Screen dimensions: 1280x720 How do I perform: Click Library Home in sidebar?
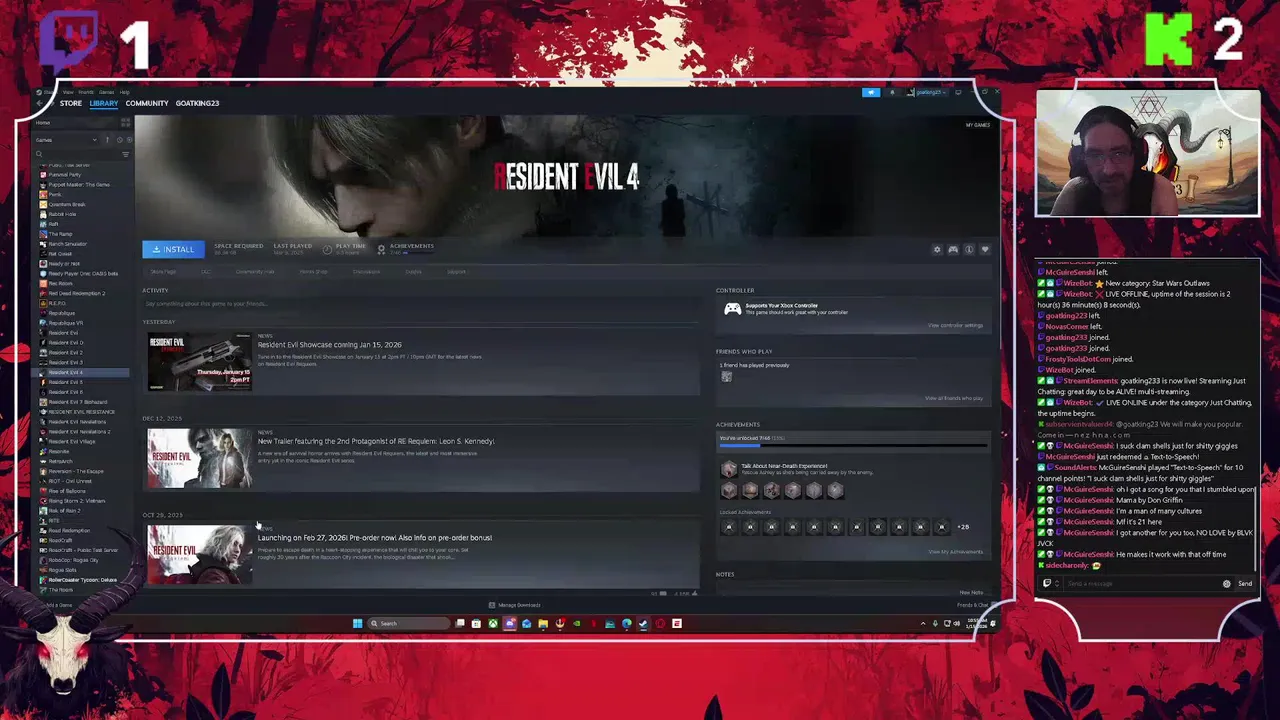point(43,123)
